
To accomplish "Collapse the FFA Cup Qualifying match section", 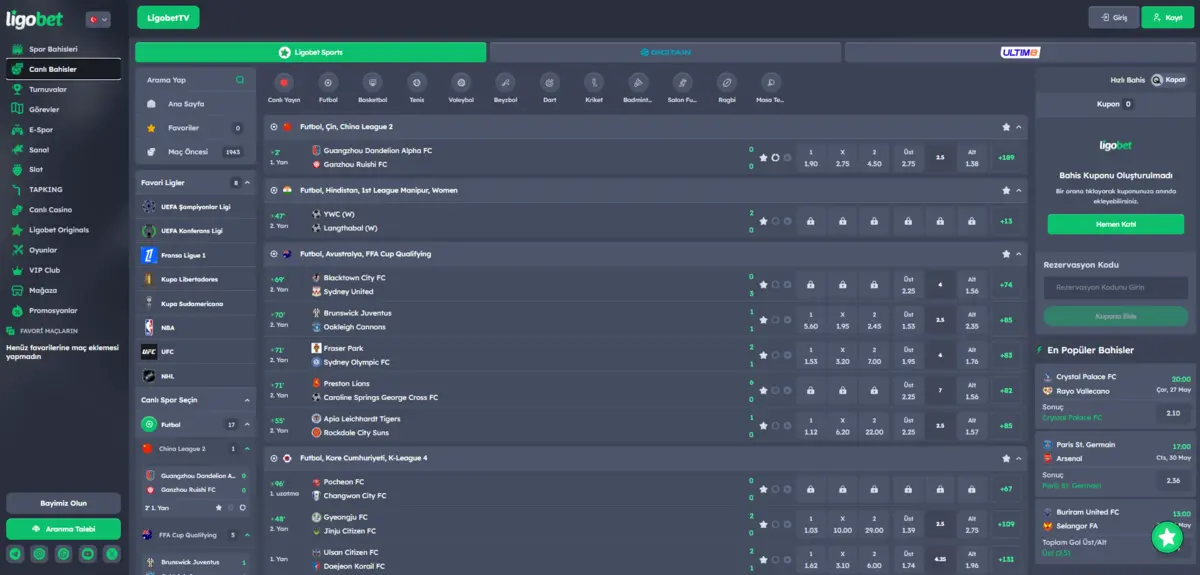I will (x=1019, y=254).
